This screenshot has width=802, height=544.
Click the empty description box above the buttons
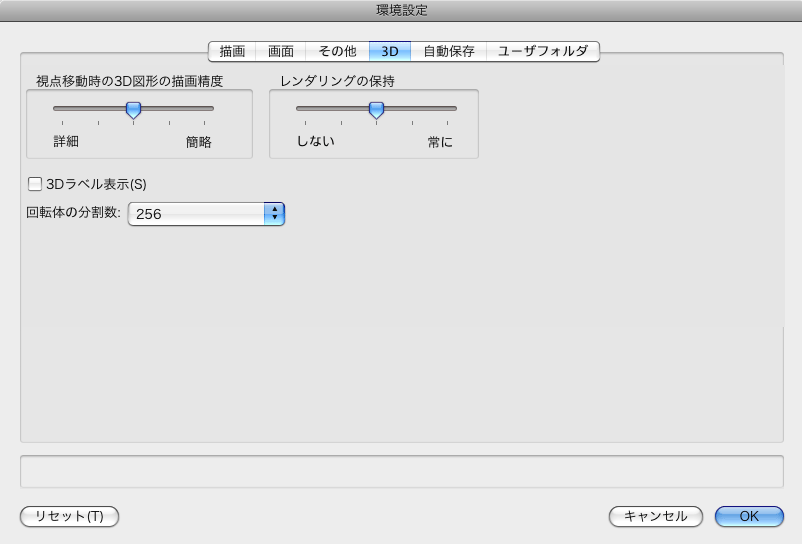(401, 471)
